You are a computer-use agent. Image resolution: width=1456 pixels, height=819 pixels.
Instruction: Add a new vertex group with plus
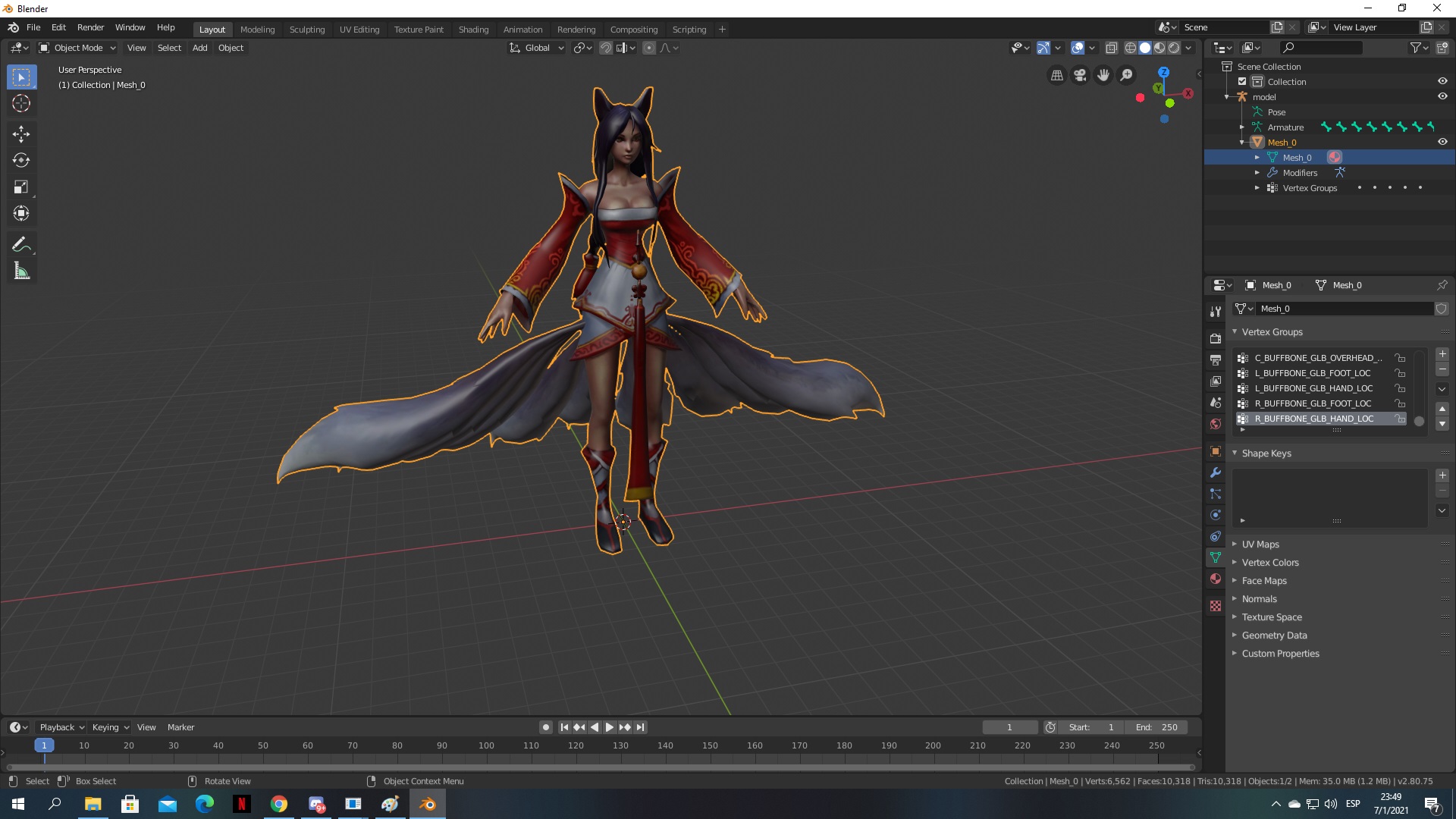click(x=1442, y=354)
